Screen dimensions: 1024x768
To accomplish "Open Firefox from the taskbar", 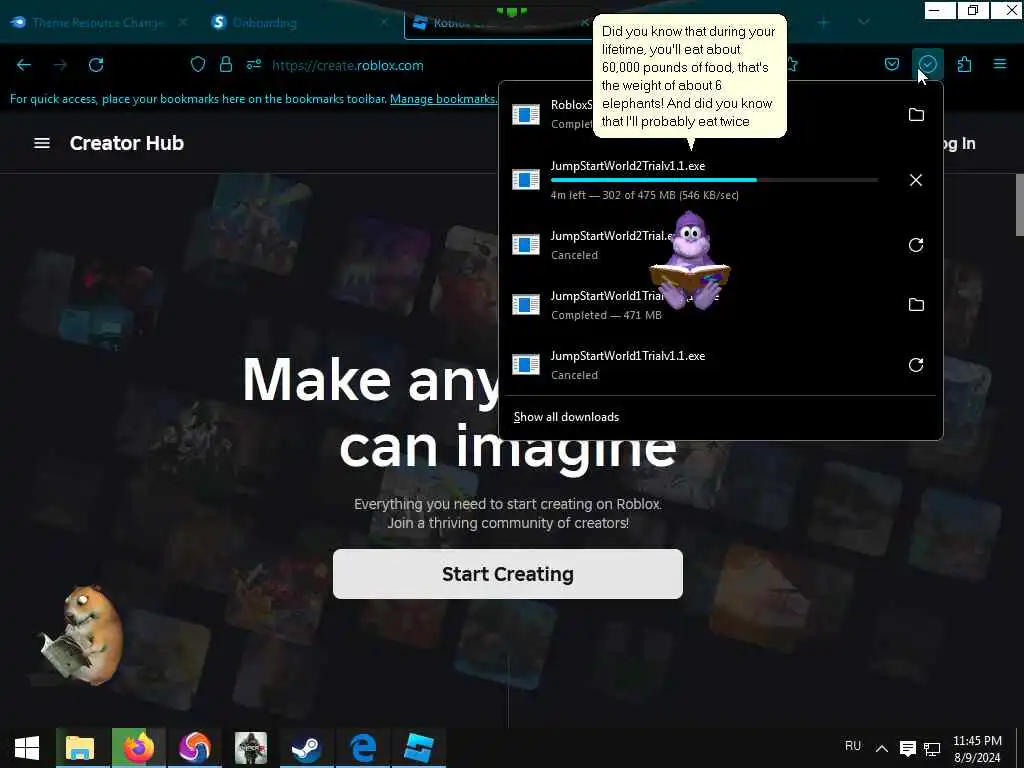I will [138, 748].
